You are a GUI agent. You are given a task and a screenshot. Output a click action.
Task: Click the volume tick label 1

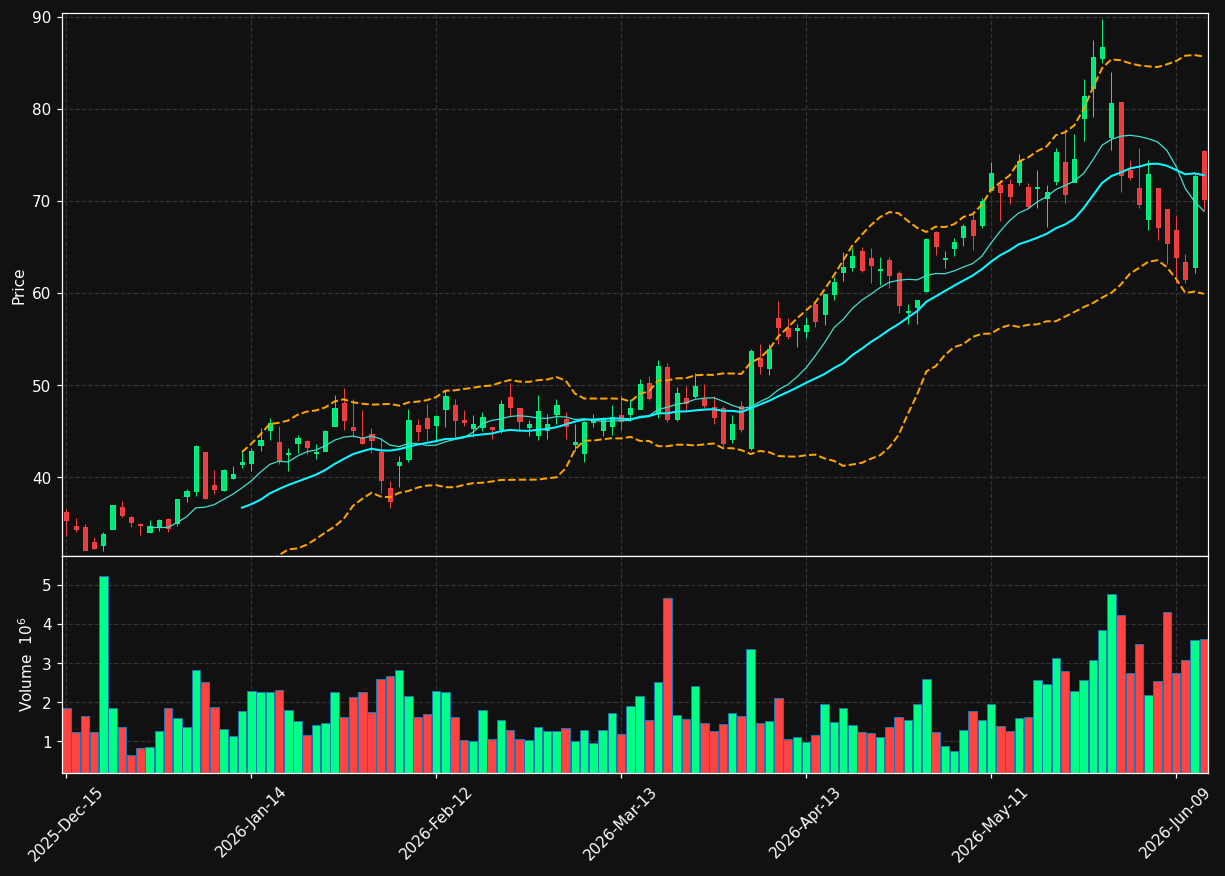click(49, 742)
